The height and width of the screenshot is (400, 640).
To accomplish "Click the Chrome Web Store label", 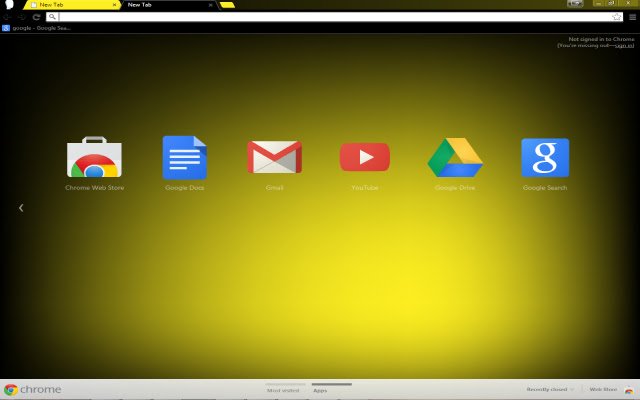I will pyautogui.click(x=95, y=188).
